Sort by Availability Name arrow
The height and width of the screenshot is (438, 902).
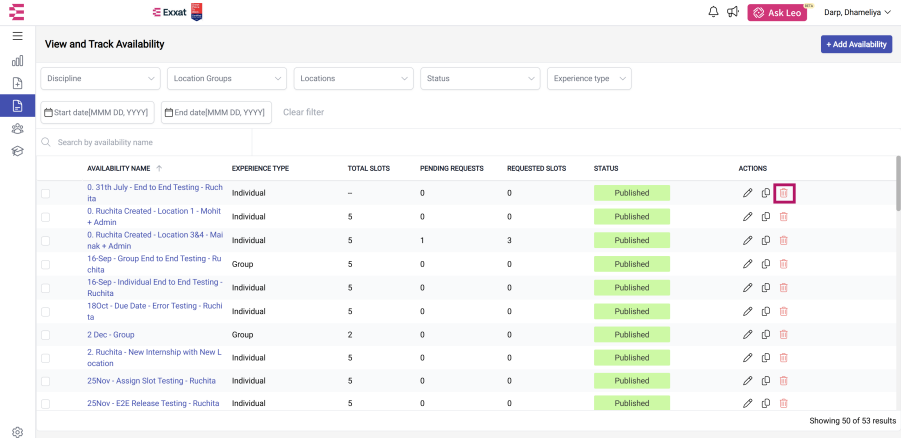[159, 169]
